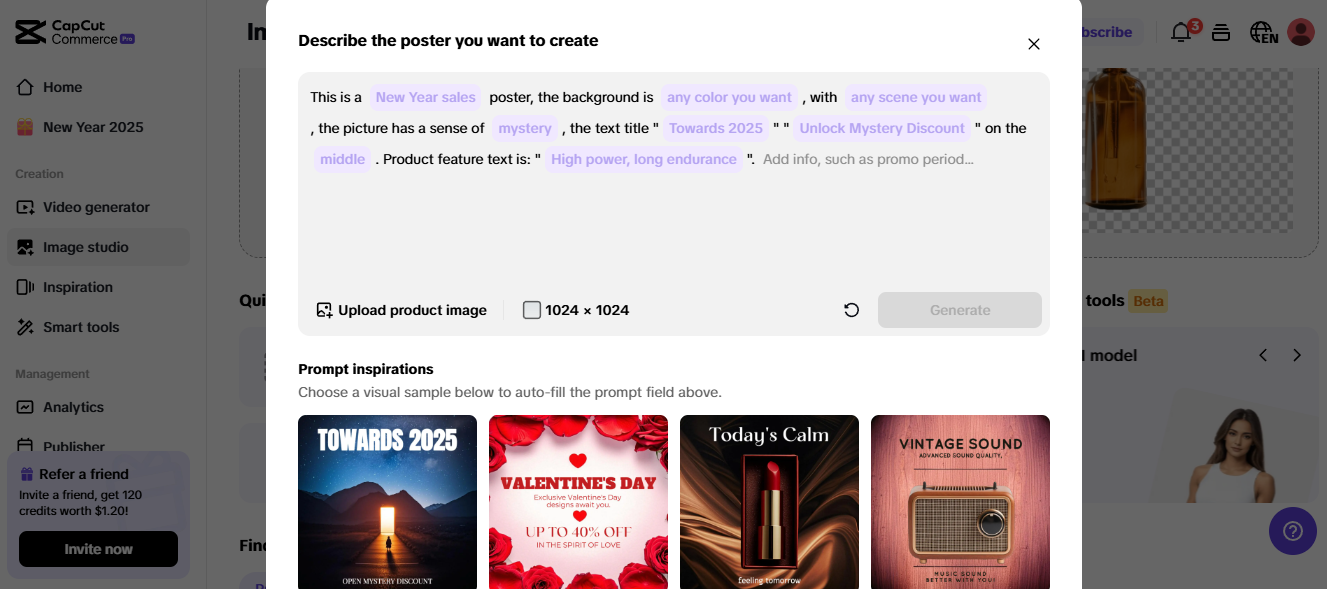
Task: Click the Generate button
Action: click(x=960, y=310)
